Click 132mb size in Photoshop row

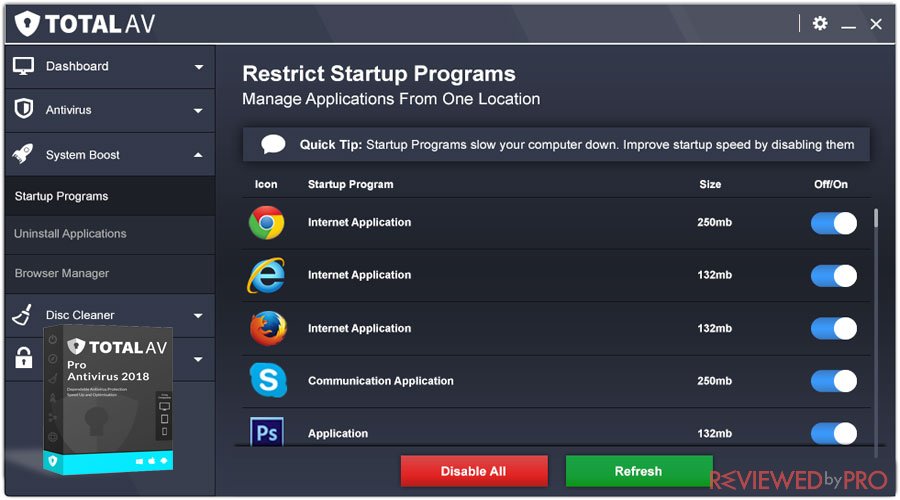coord(715,433)
